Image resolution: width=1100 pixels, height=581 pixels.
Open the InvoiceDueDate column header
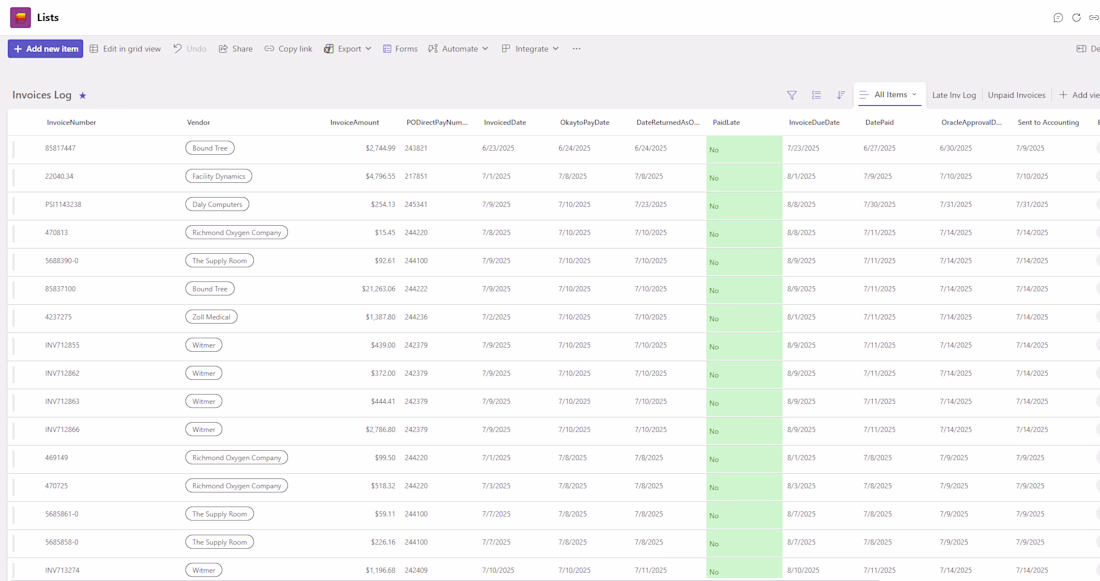(x=814, y=122)
